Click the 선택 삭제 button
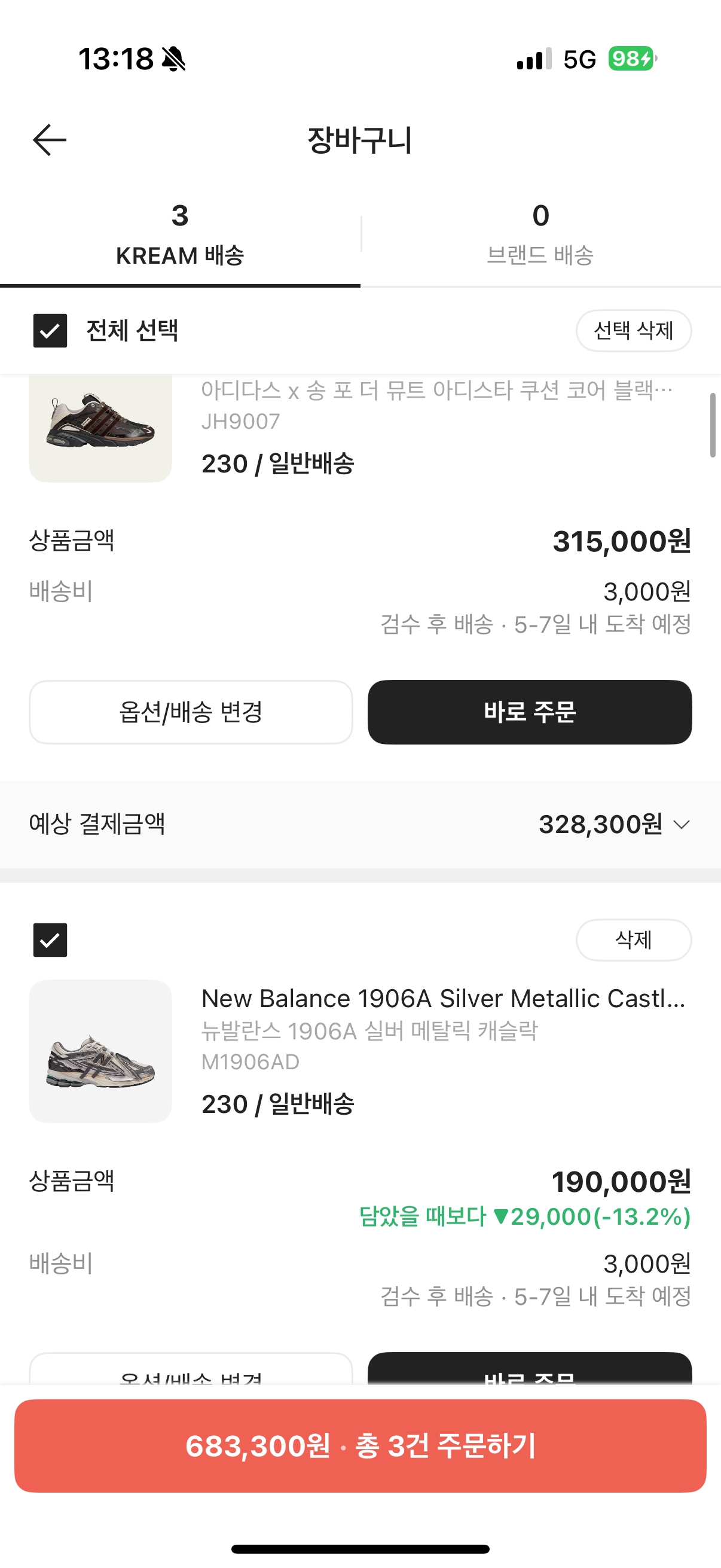The height and width of the screenshot is (1568, 721). [633, 331]
